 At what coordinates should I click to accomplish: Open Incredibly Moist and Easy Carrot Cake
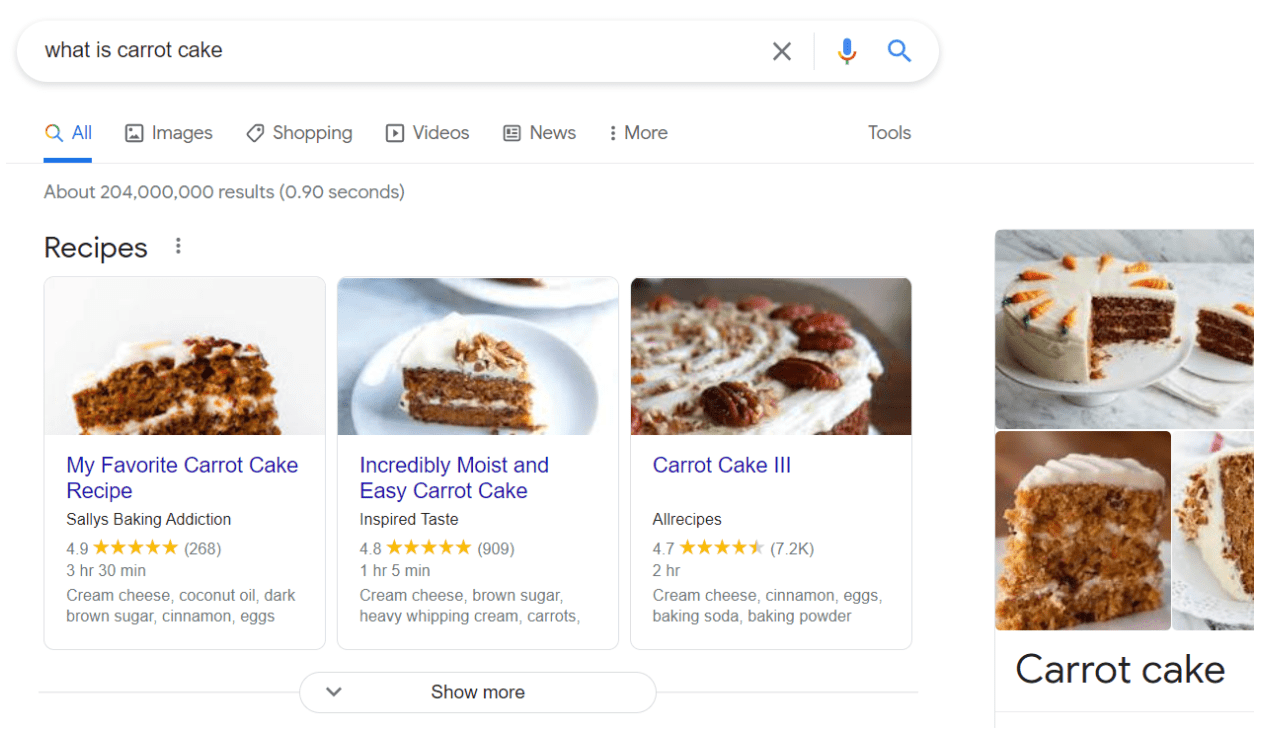click(454, 478)
